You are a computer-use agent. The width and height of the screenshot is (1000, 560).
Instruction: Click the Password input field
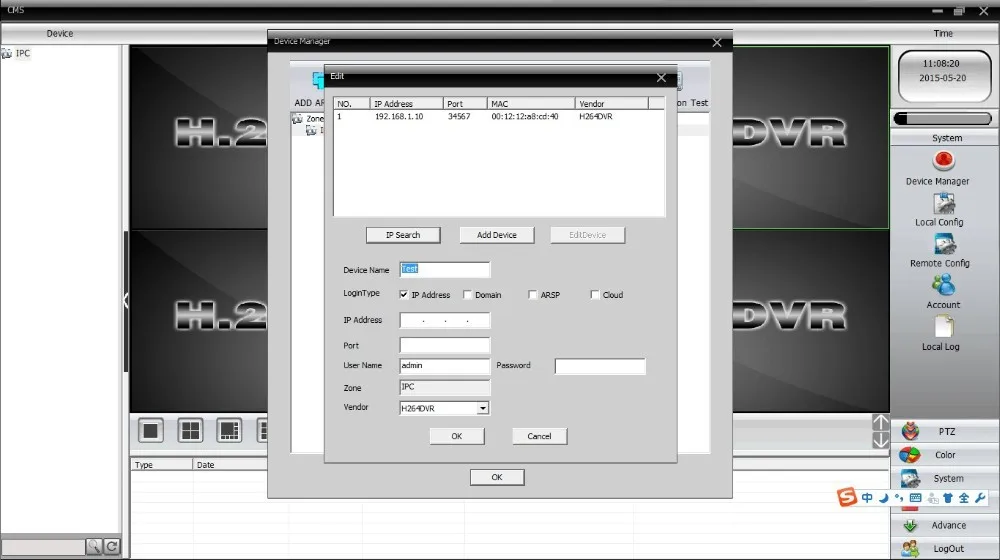point(600,366)
